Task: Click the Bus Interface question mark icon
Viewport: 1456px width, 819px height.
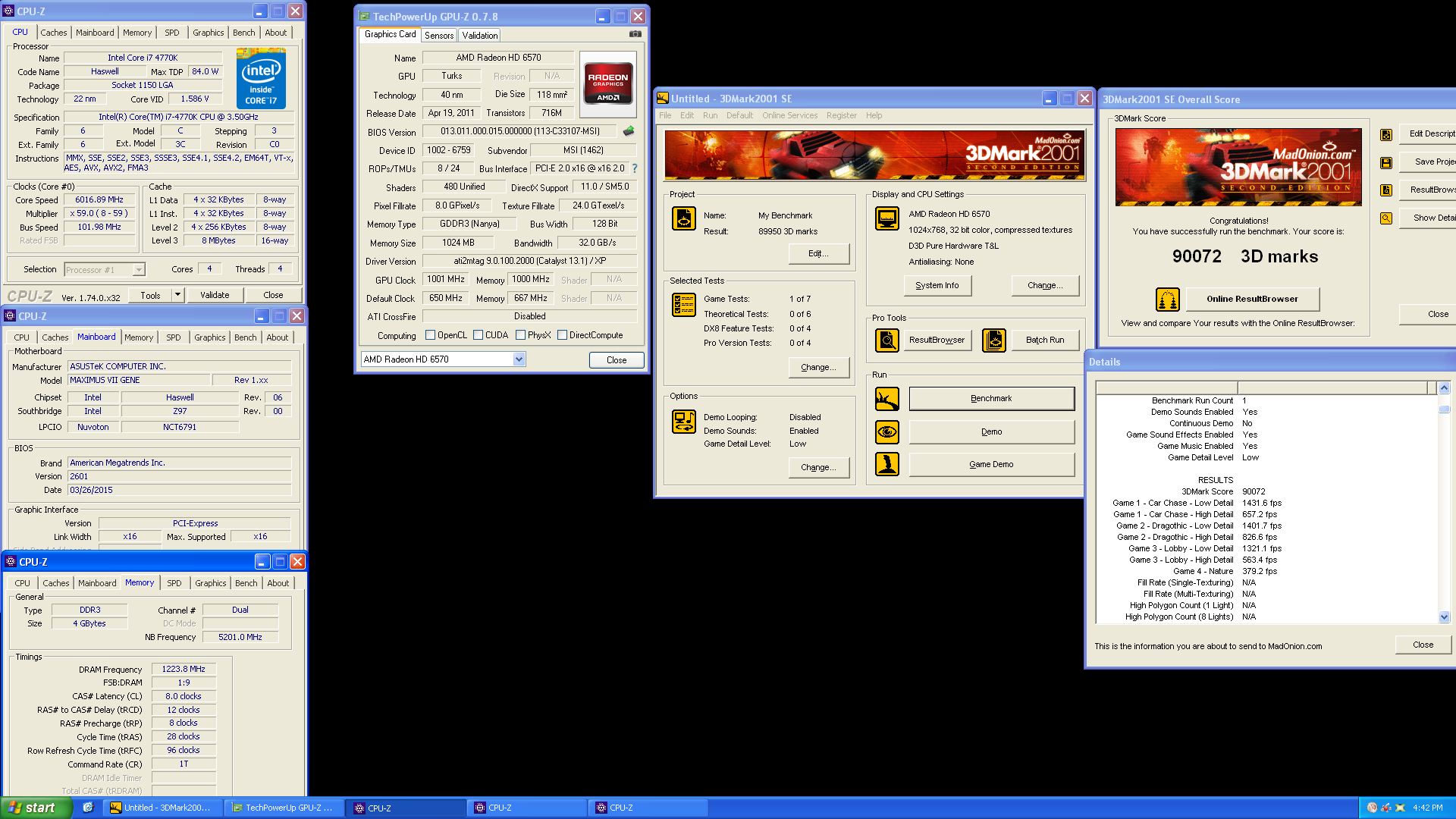Action: (x=635, y=168)
